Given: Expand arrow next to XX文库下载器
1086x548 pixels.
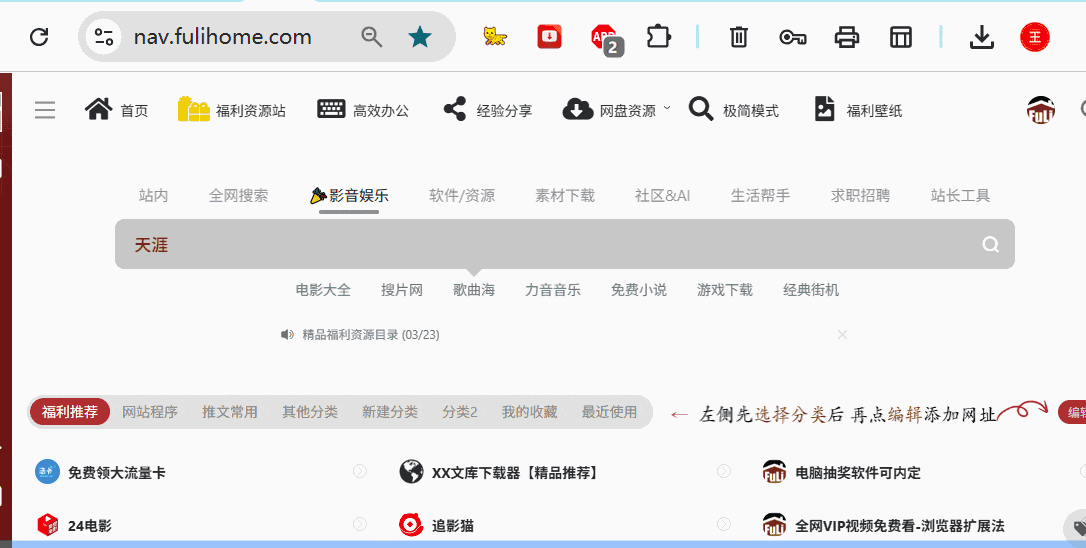Looking at the screenshot, I should (x=723, y=471).
